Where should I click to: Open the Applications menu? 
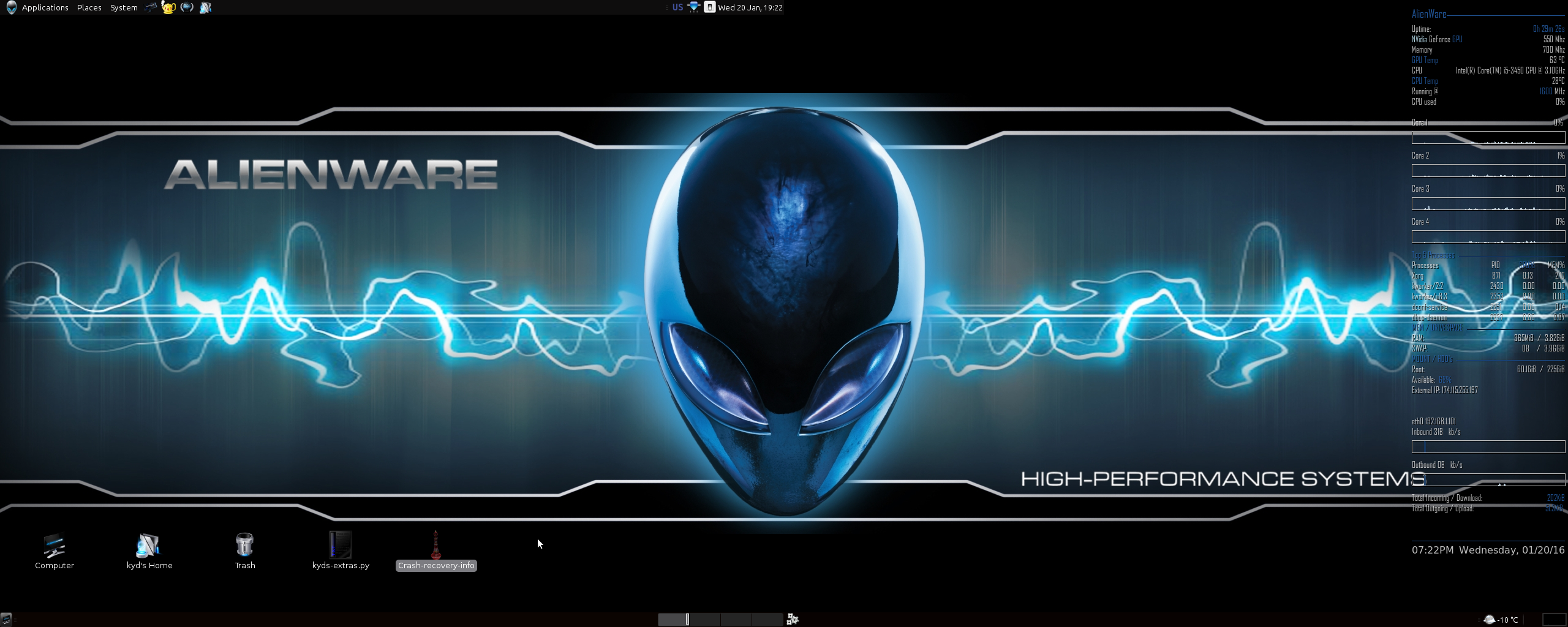pyautogui.click(x=45, y=7)
